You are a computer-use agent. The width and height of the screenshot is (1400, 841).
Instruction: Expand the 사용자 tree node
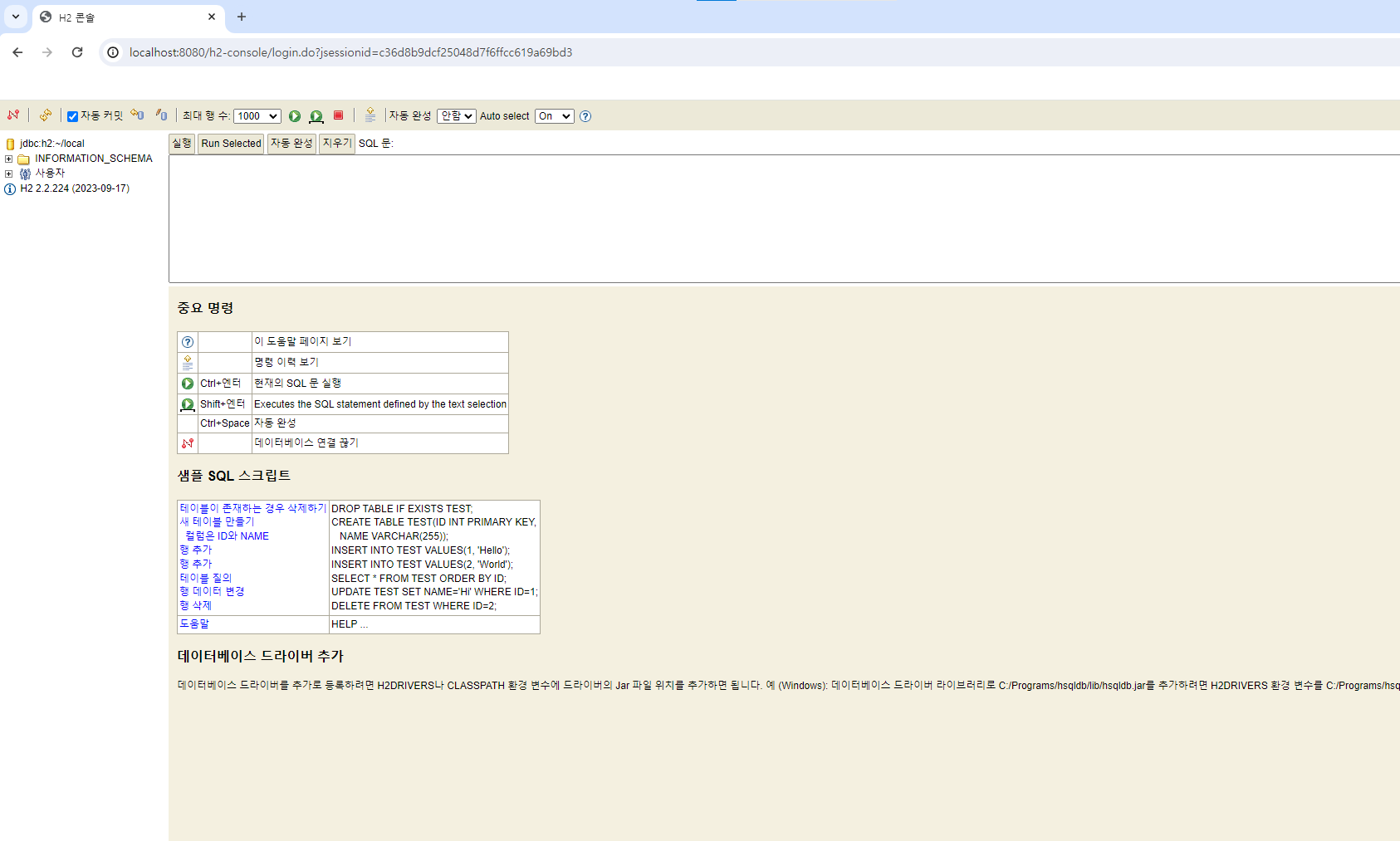click(8, 174)
